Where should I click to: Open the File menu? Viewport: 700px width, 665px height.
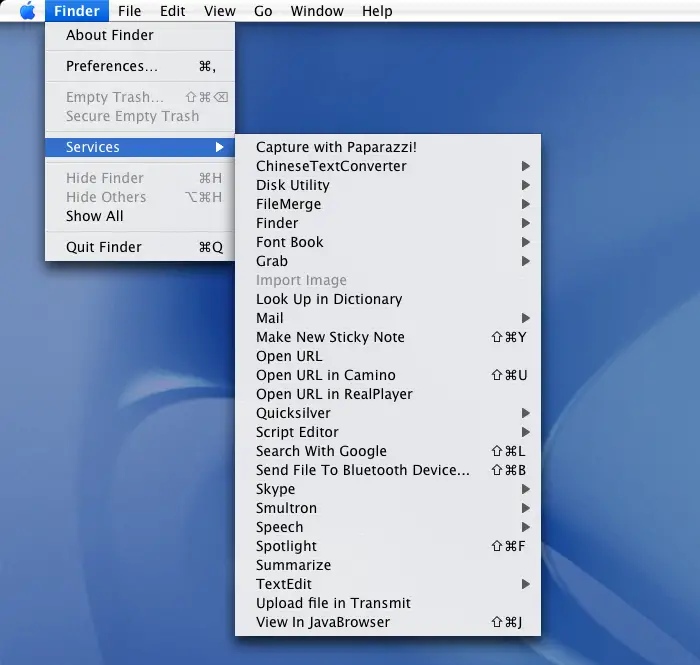129,11
